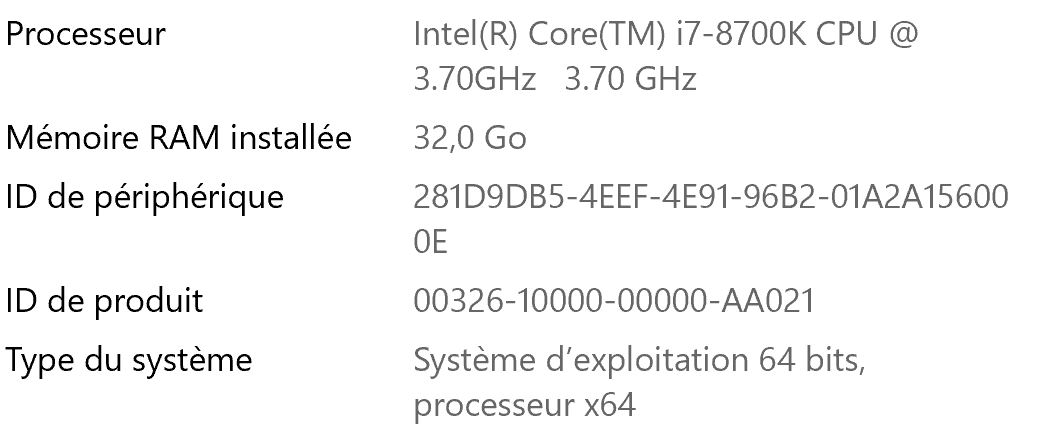Select the product ID 00326-10000-00000-AA021

[613, 300]
